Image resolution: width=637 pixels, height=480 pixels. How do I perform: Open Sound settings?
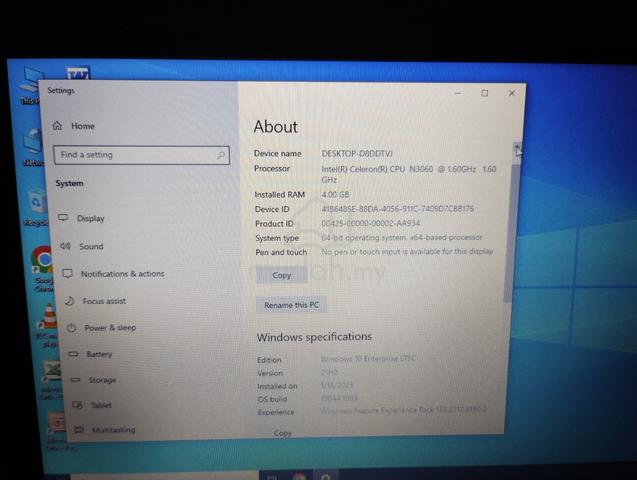(91, 246)
